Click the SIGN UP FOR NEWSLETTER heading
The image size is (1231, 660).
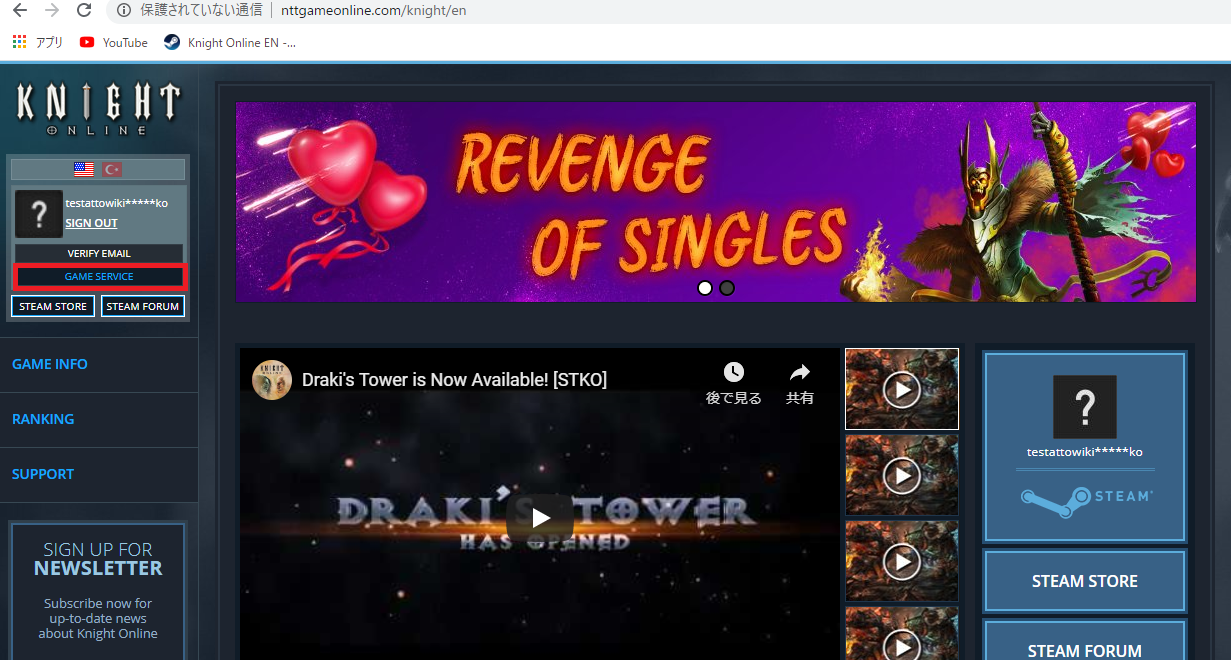98,559
